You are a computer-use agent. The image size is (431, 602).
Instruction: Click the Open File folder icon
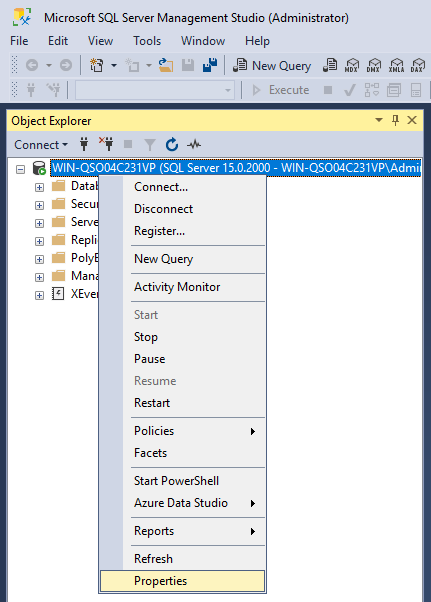pos(166,66)
